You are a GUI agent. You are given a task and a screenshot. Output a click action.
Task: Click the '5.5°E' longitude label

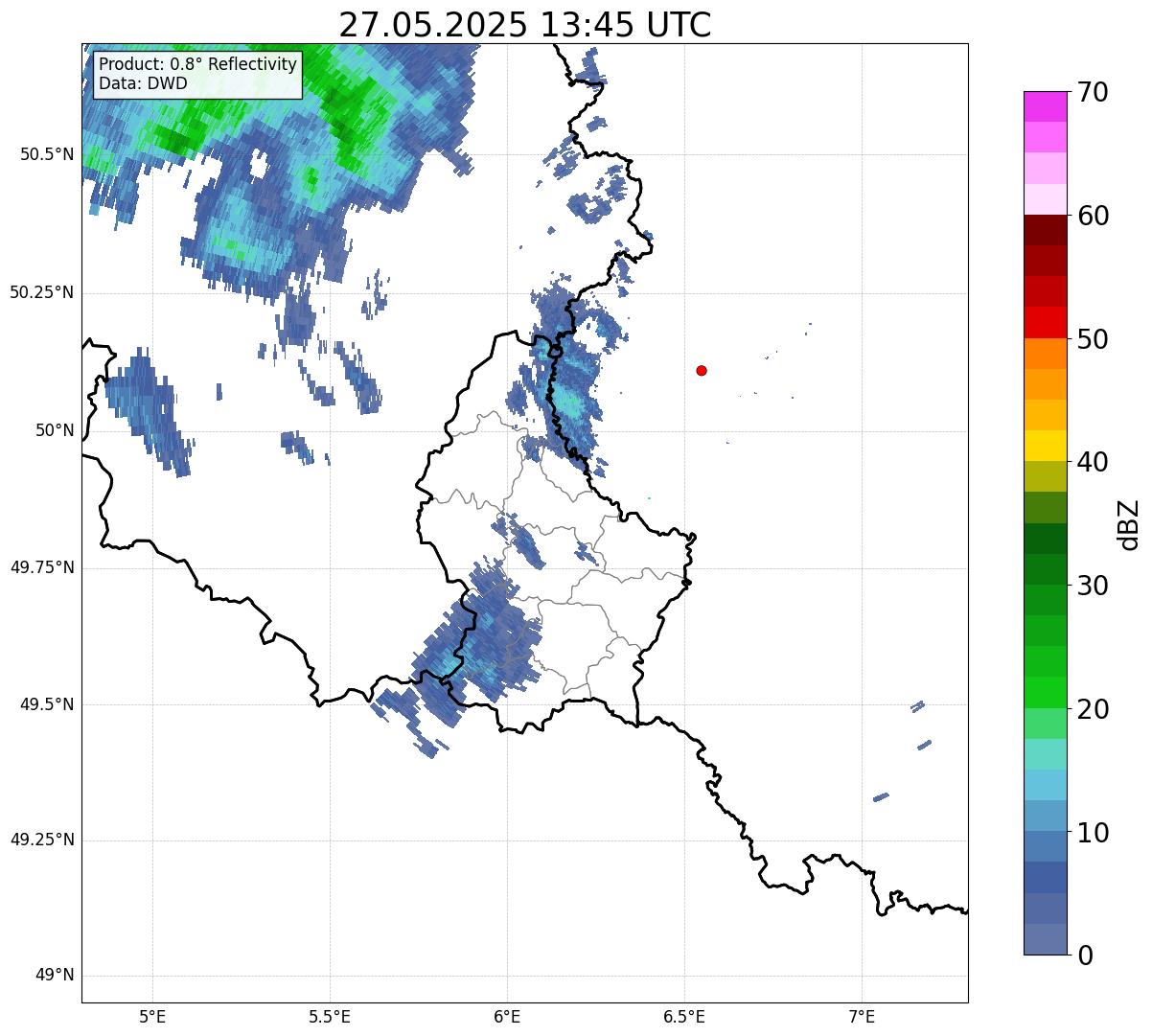[x=330, y=1016]
